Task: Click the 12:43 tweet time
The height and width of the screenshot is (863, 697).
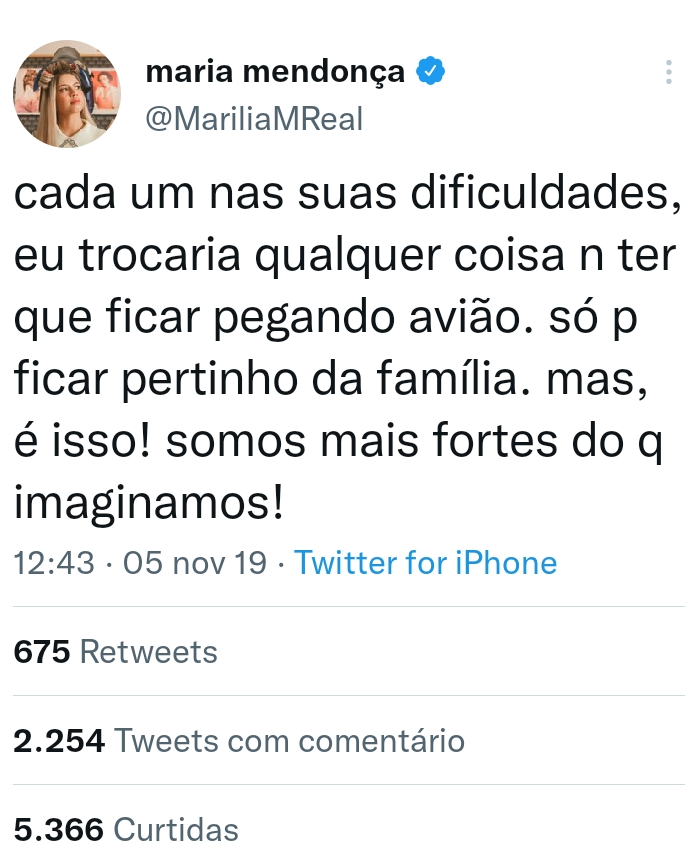Action: click(x=54, y=563)
